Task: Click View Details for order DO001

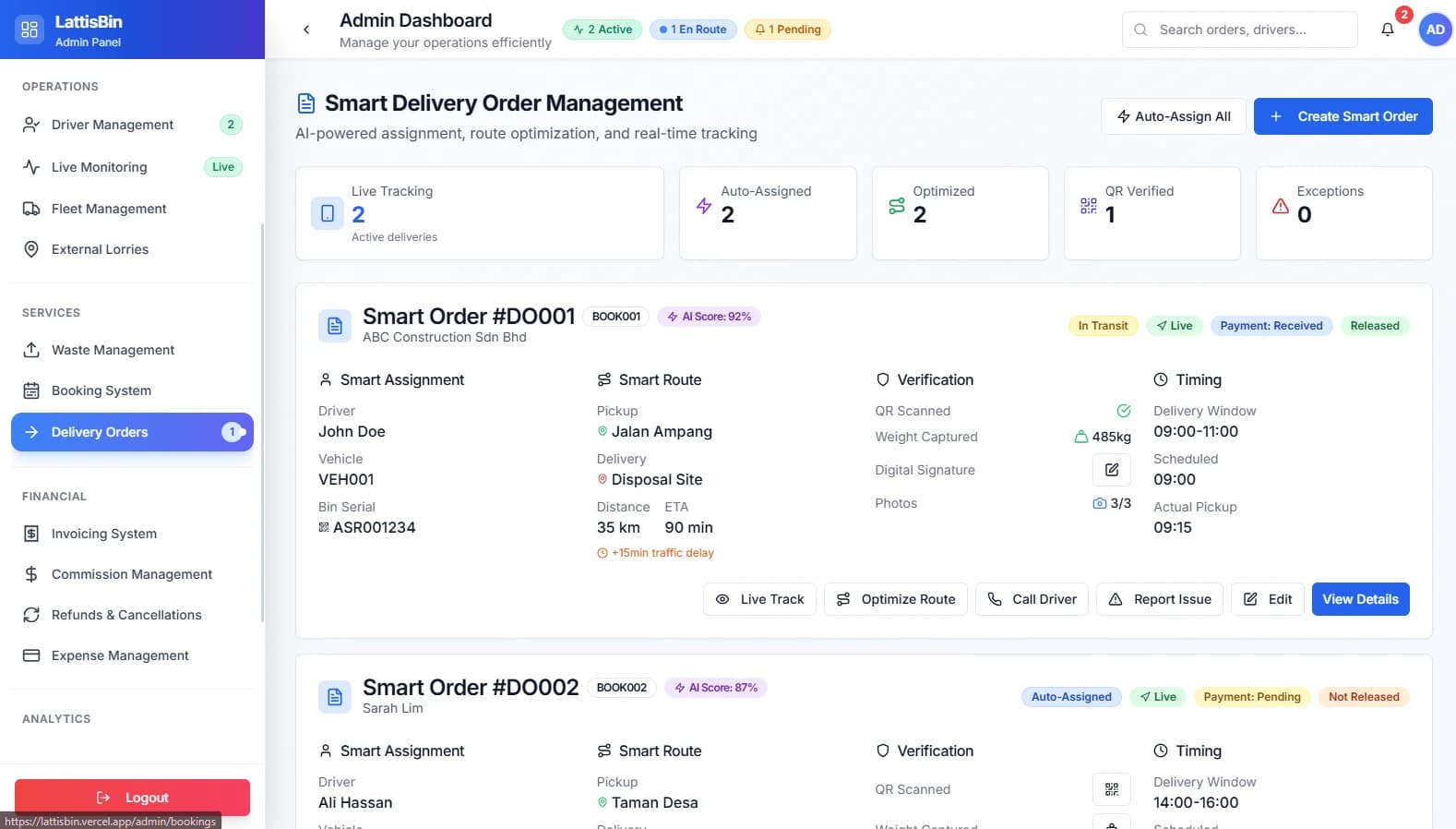Action: click(1360, 599)
